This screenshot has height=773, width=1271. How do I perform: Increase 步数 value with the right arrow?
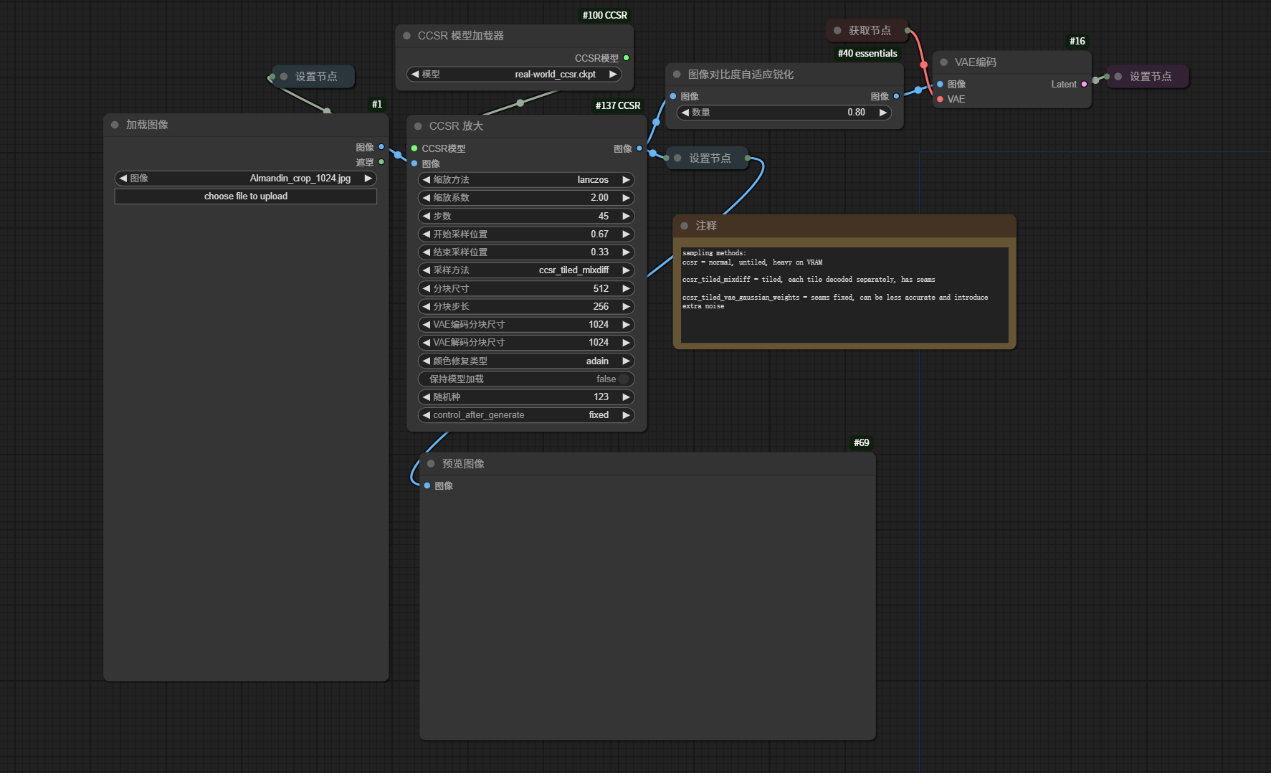tap(626, 216)
